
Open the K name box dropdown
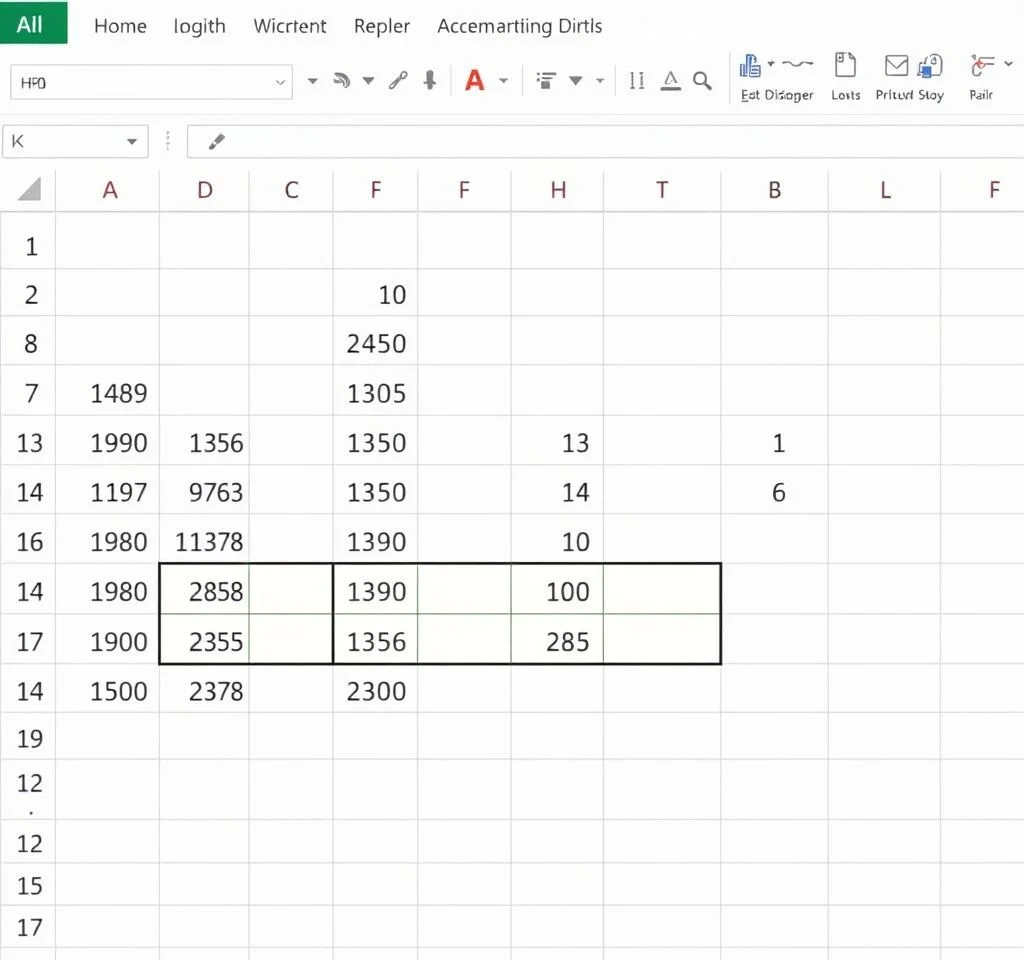(132, 142)
